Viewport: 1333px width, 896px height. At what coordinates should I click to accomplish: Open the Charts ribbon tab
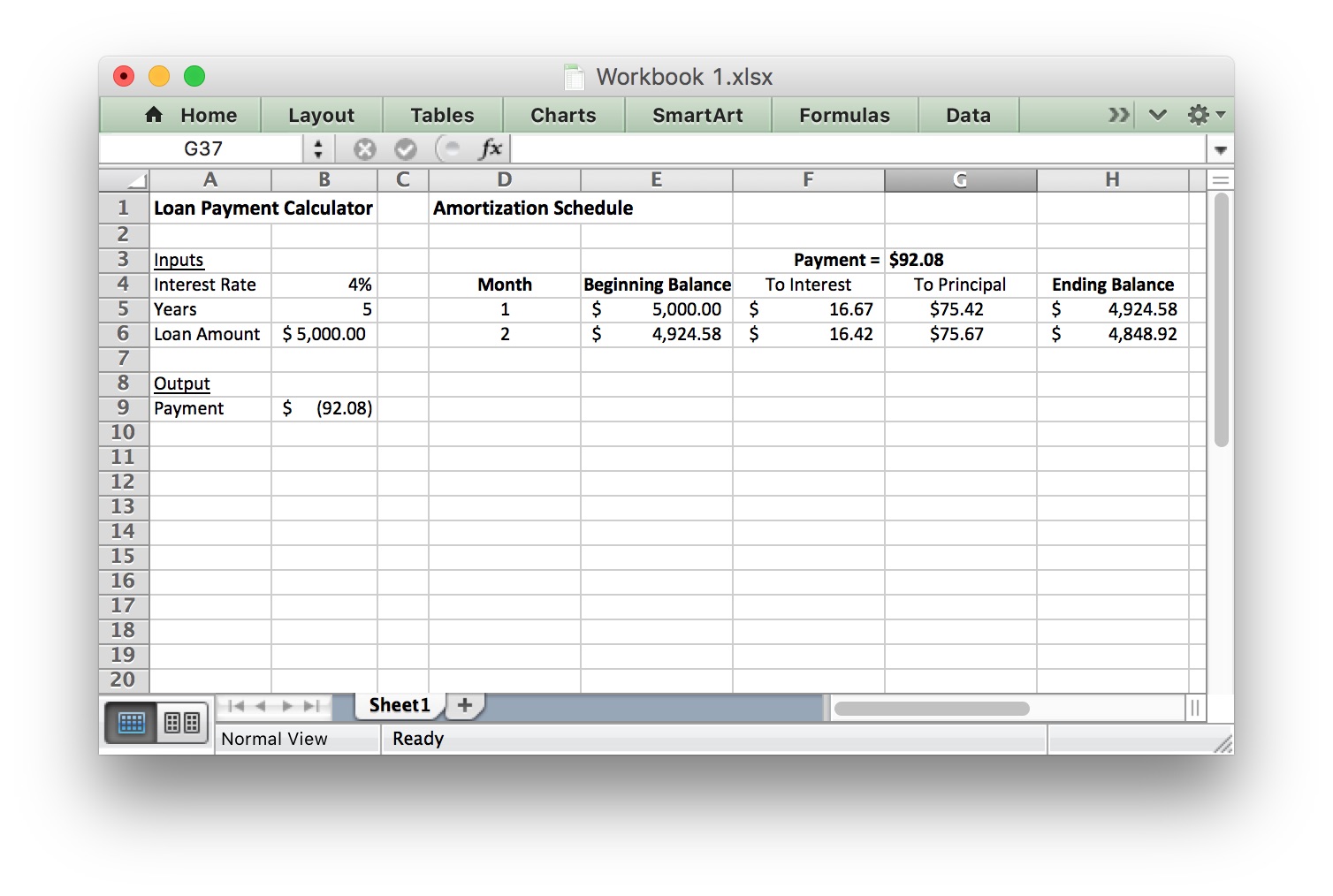(x=563, y=116)
